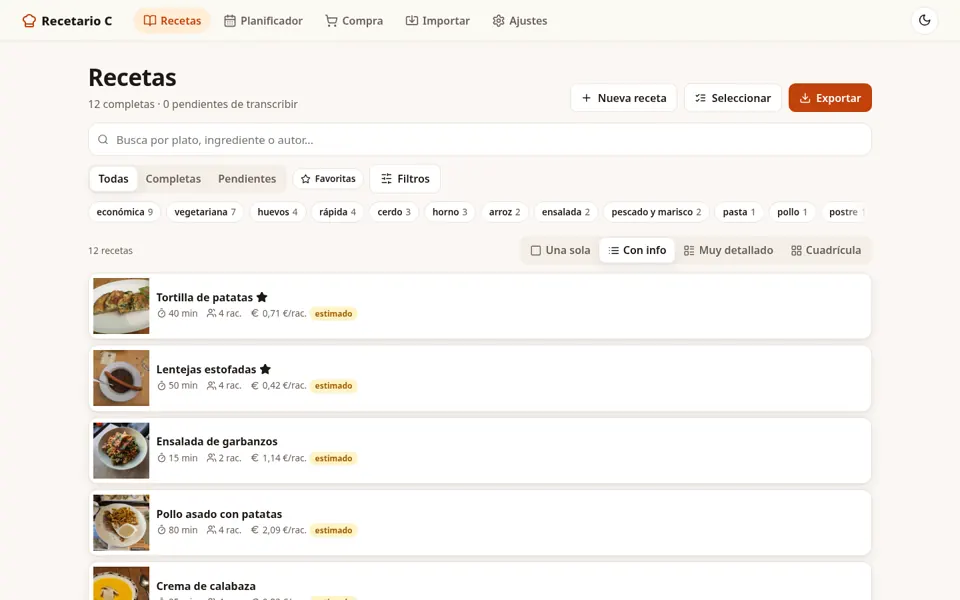The width and height of the screenshot is (960, 600).
Task: Click '12 completas · 0 pendientes de transcribir'
Action: pos(193,104)
